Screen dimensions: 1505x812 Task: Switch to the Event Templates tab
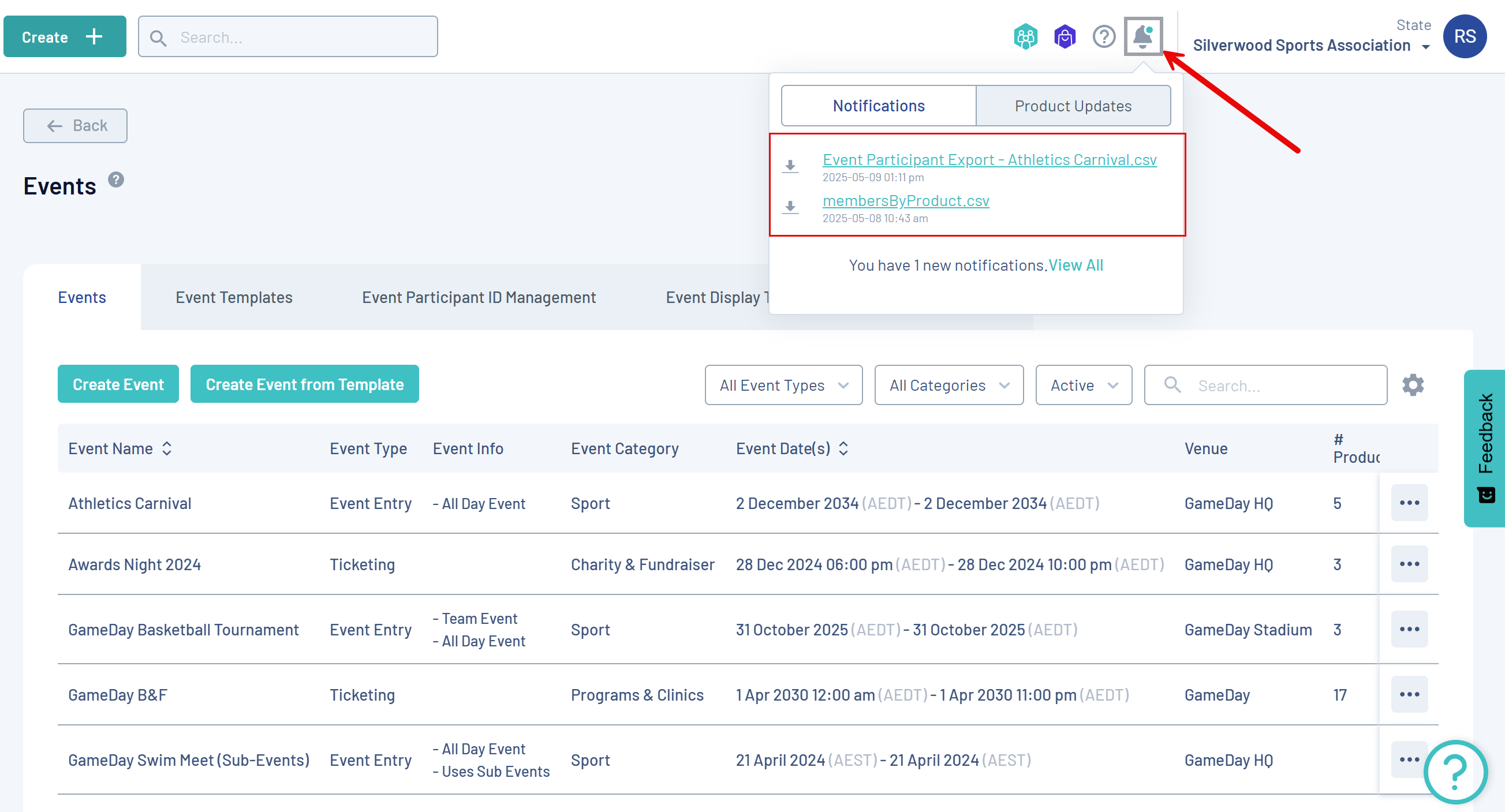[234, 297]
